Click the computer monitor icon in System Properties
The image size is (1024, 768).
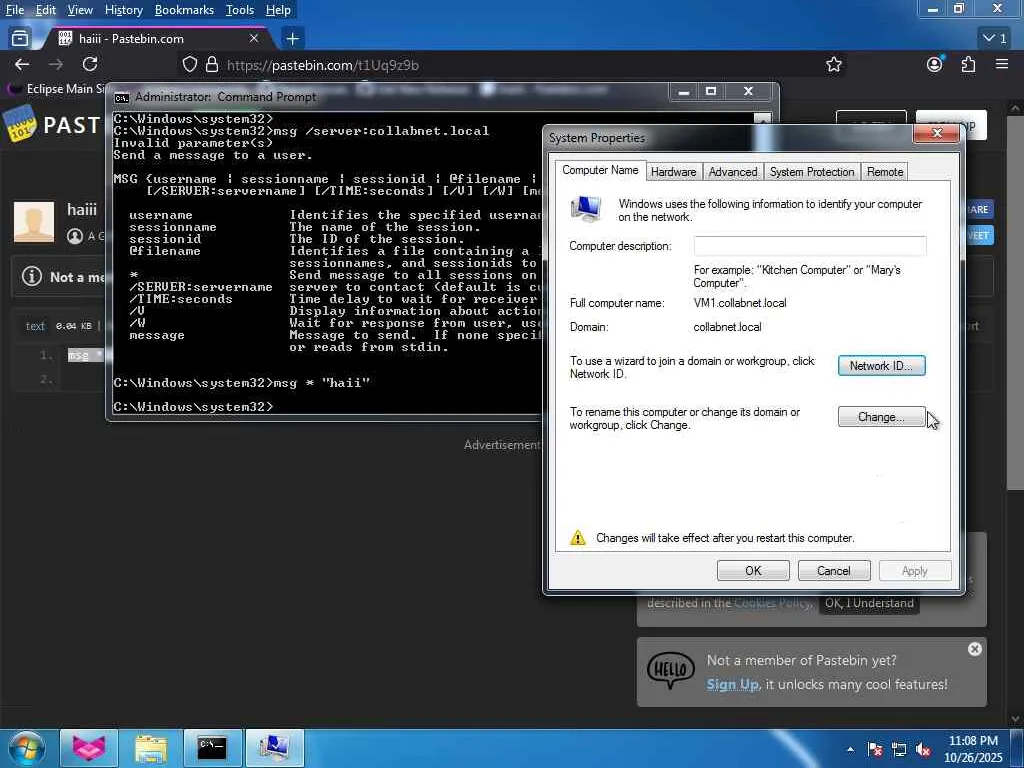pyautogui.click(x=586, y=209)
